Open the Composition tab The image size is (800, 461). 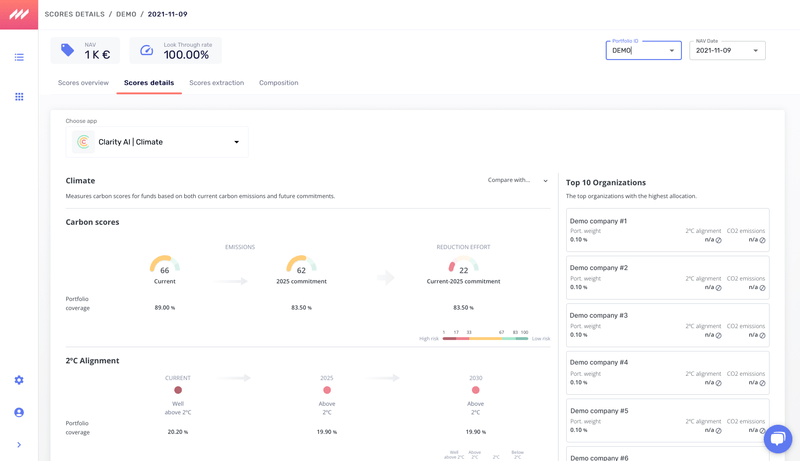[x=278, y=83]
